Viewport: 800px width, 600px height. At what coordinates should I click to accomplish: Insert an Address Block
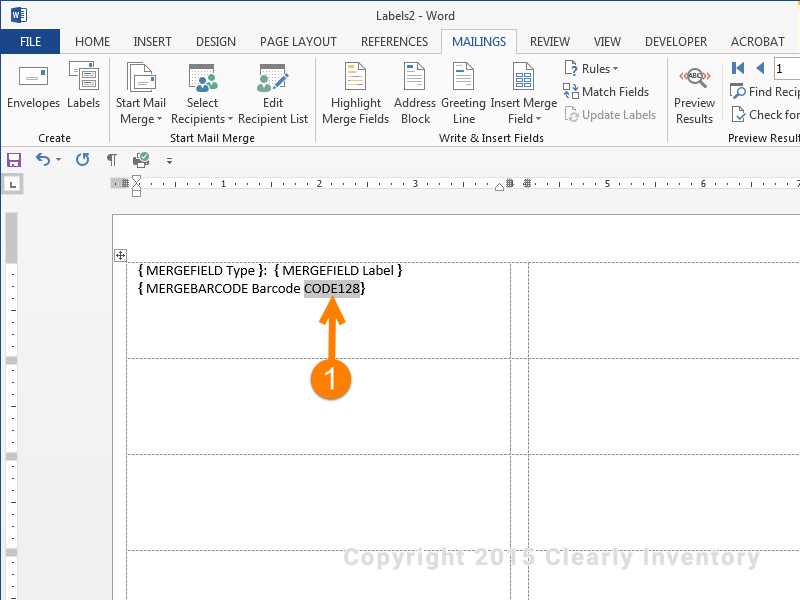coord(415,93)
